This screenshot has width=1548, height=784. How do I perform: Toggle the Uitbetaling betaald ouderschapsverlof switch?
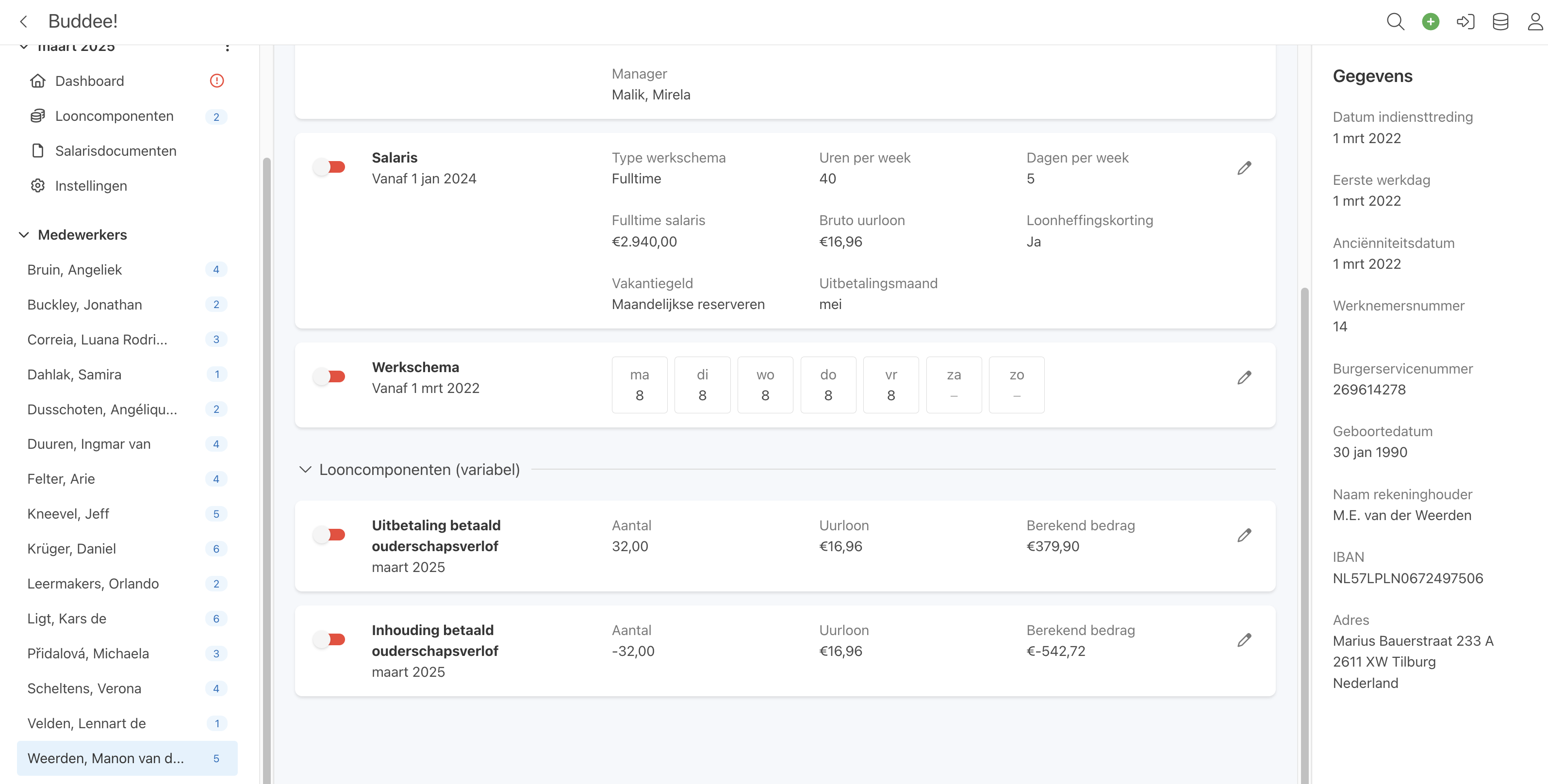(x=329, y=535)
